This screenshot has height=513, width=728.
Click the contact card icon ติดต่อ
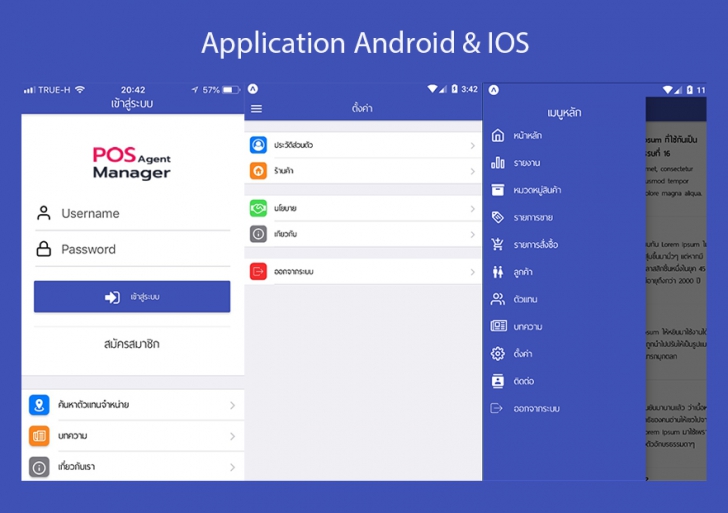tap(498, 381)
